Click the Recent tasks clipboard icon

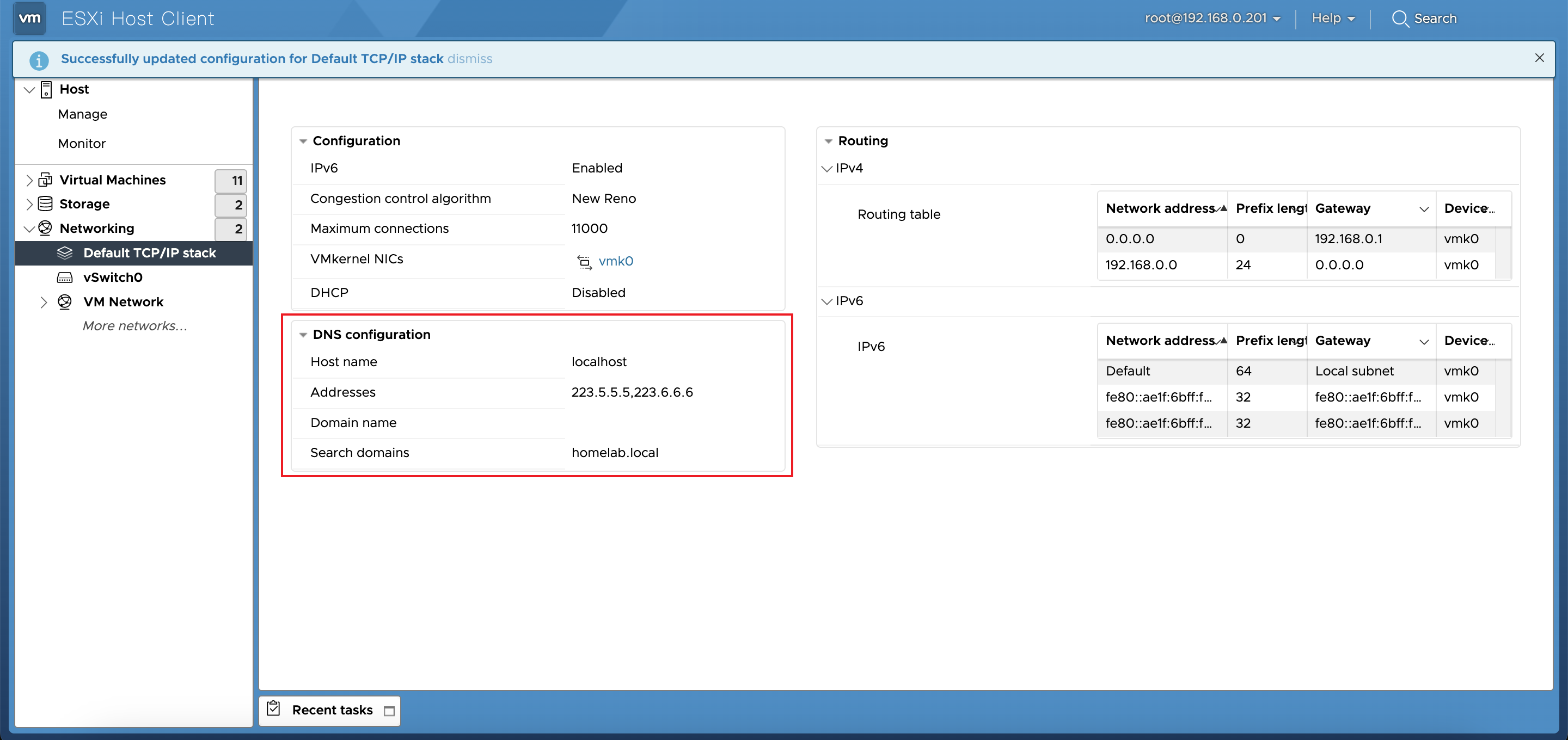click(x=274, y=709)
